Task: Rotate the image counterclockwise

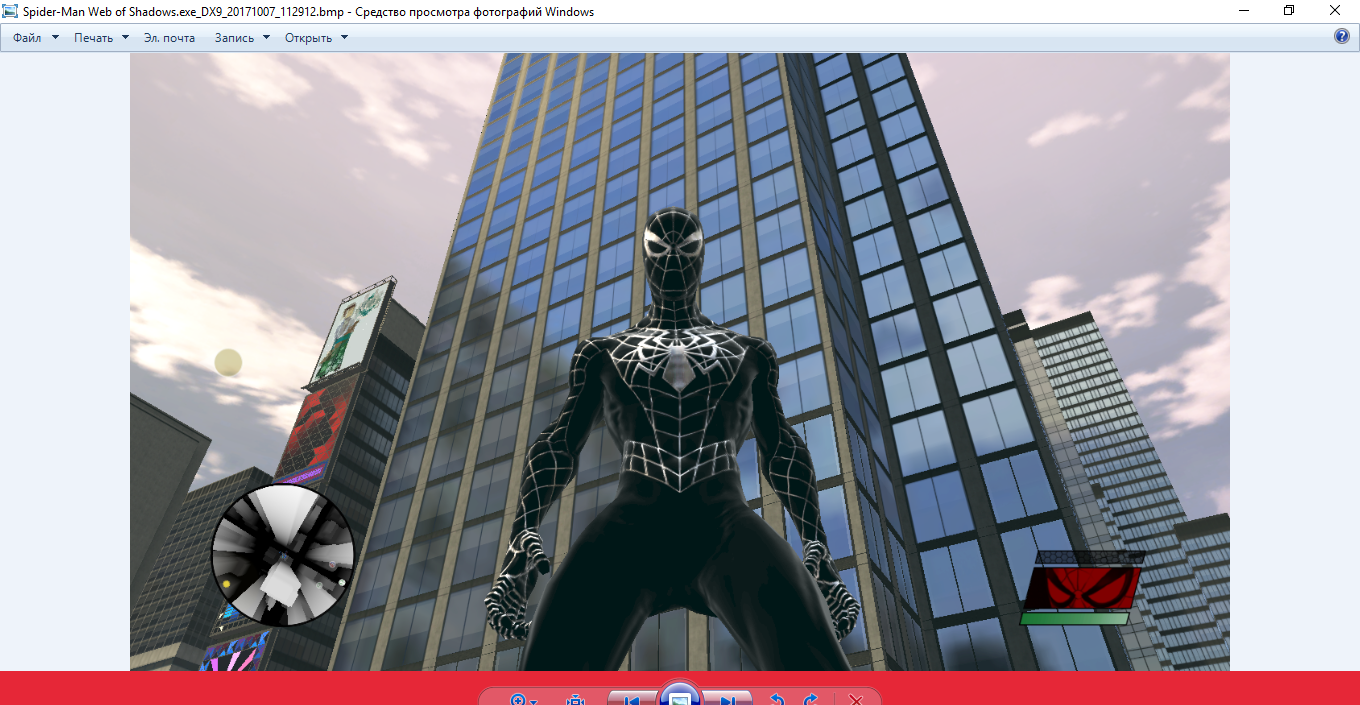Action: pos(775,699)
